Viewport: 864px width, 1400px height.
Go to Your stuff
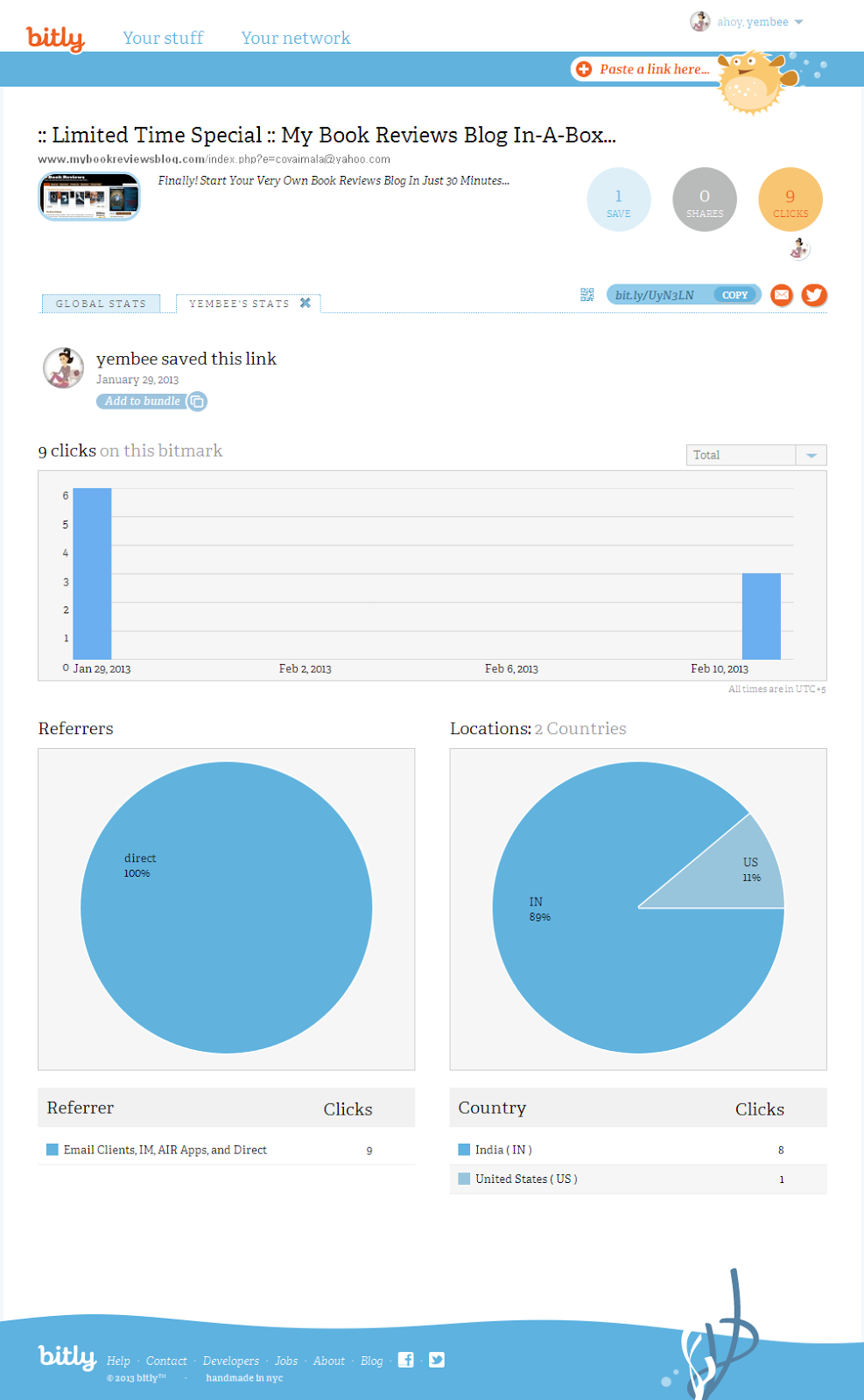pyautogui.click(x=163, y=38)
